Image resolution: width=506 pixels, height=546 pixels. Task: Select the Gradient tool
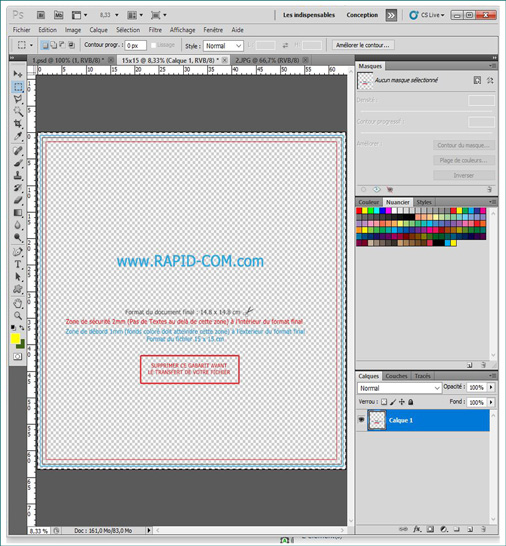[x=17, y=213]
